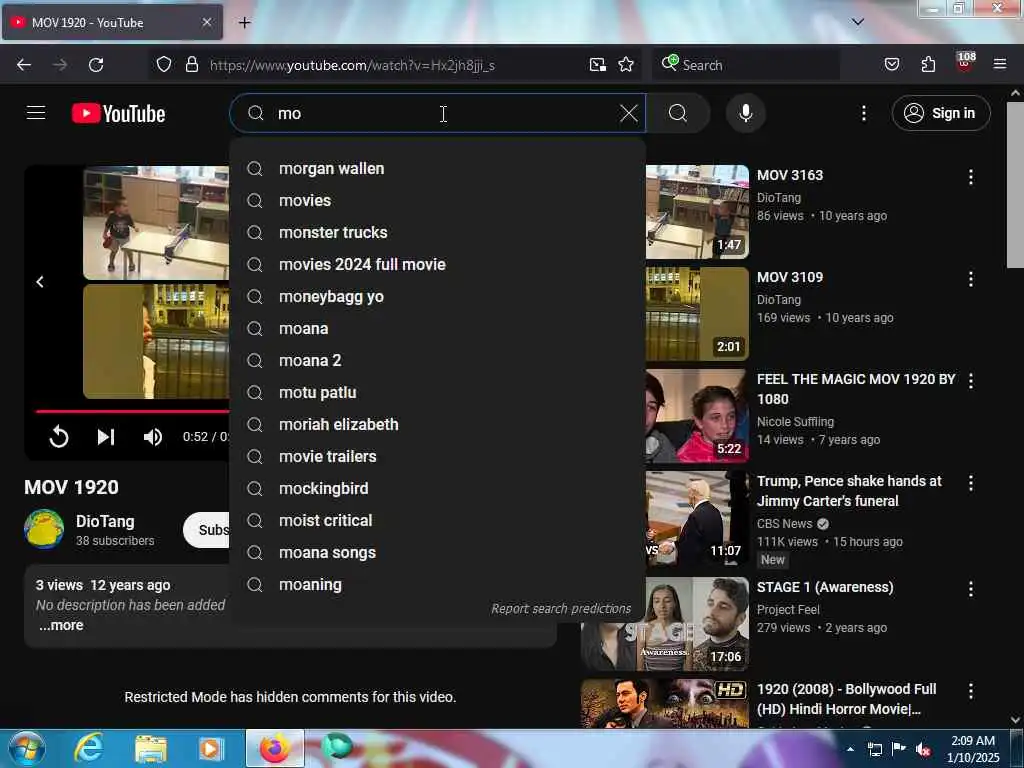The image size is (1024, 768).
Task: Go back with browser back arrow
Action: (24, 65)
